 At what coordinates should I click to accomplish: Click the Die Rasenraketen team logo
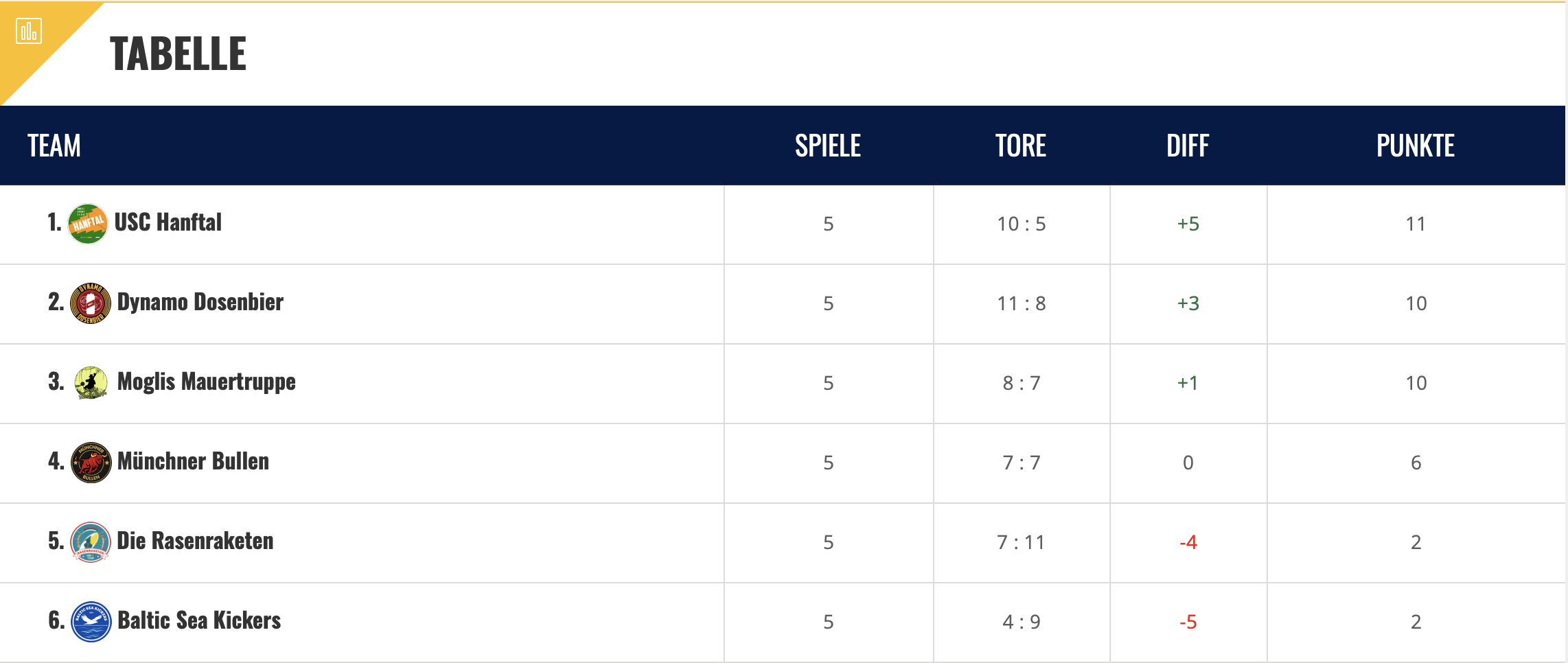point(91,542)
